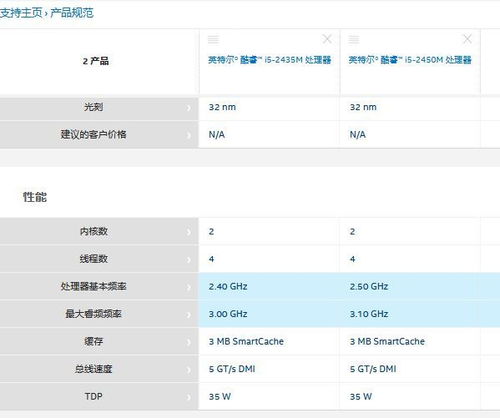Open the i5-2435M processor link
Viewport: 500px width, 418px height.
point(270,60)
